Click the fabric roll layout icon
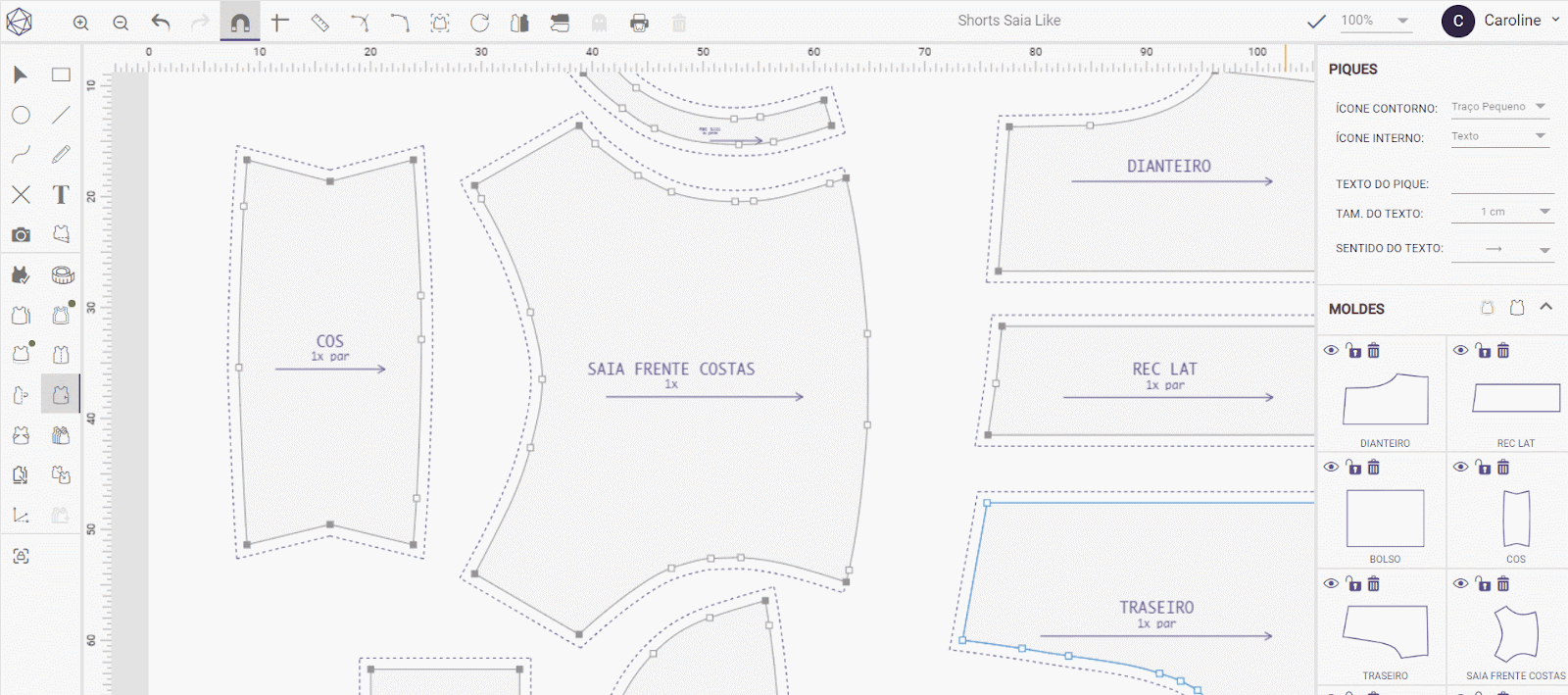 (x=560, y=23)
